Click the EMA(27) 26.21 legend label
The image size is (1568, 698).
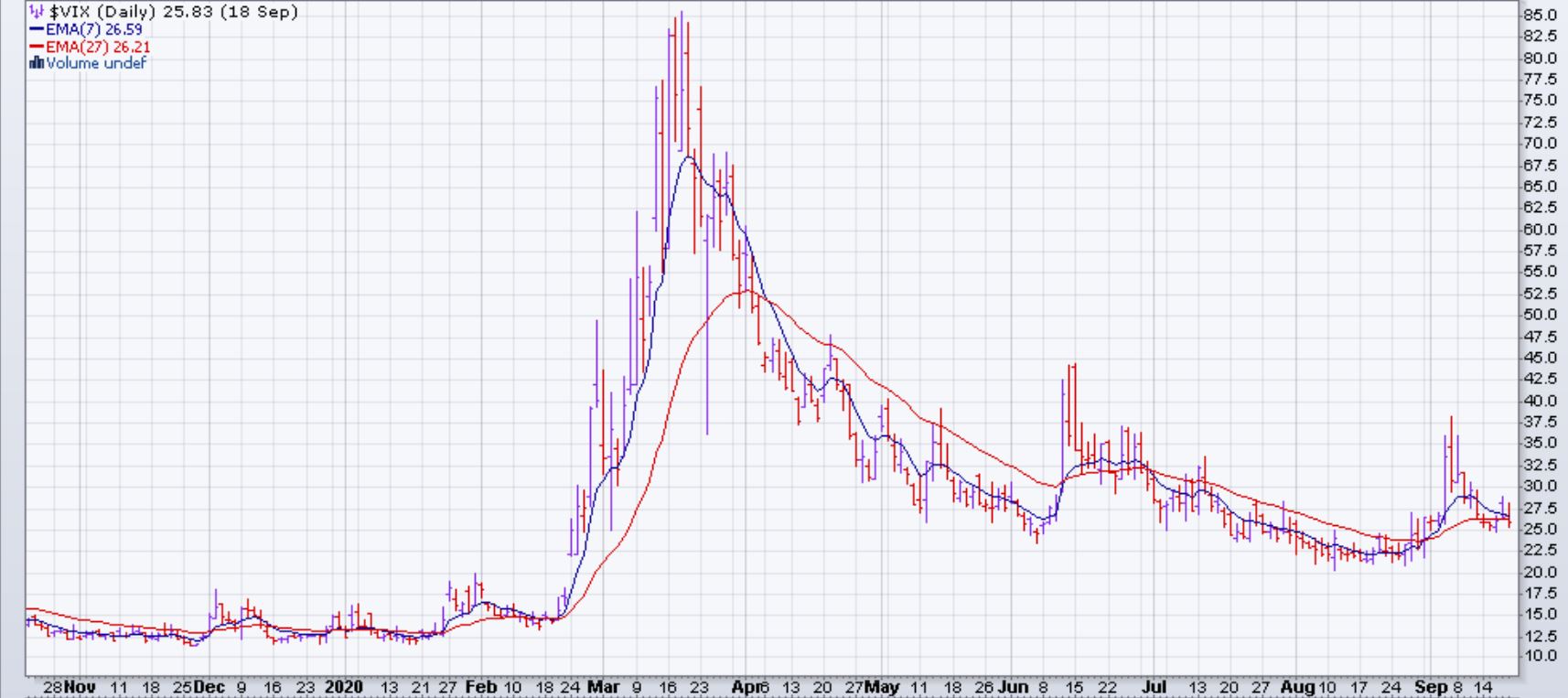coord(98,47)
